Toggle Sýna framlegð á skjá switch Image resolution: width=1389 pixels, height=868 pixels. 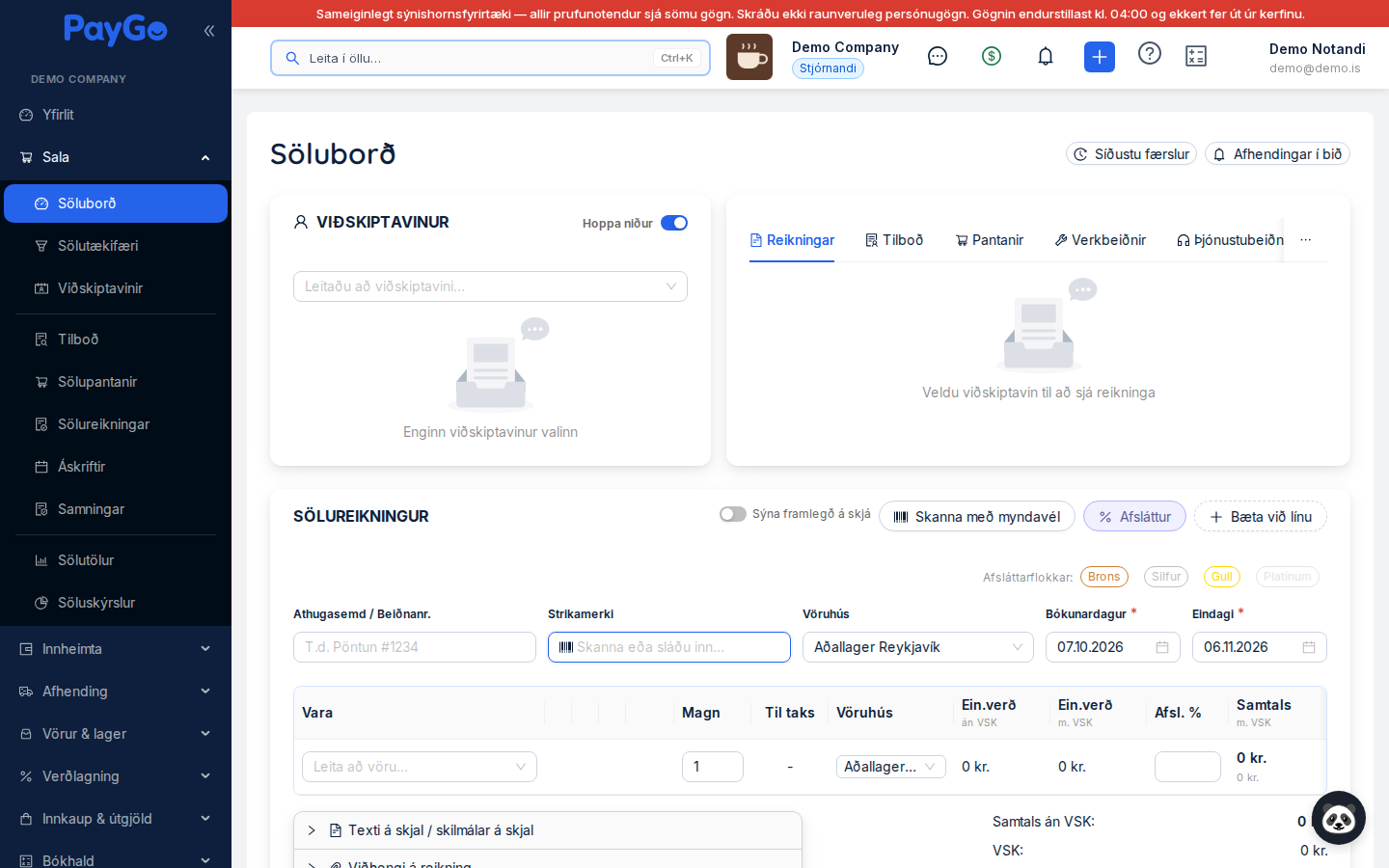pos(733,514)
